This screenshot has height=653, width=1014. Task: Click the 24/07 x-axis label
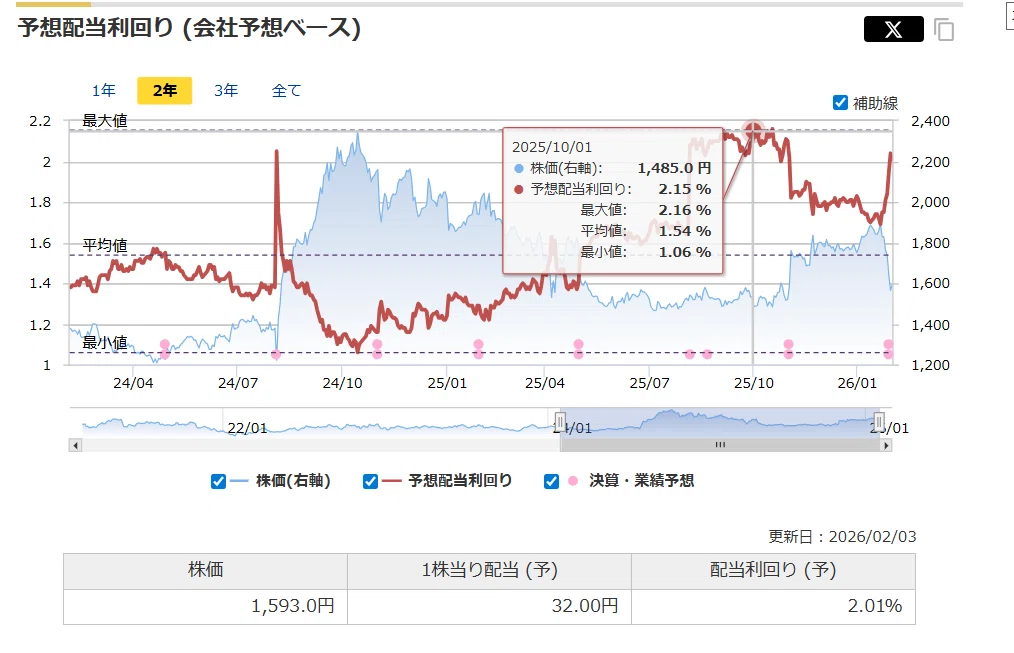click(x=238, y=383)
